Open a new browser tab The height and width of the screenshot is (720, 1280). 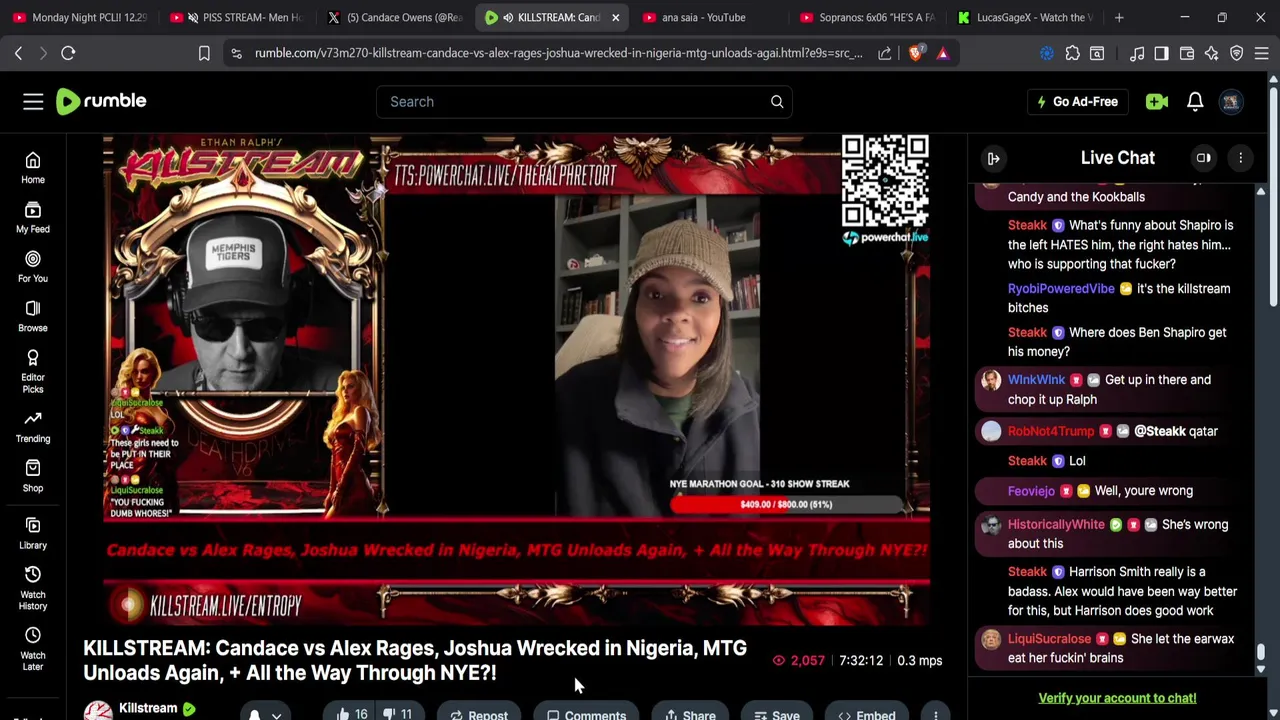point(1119,17)
